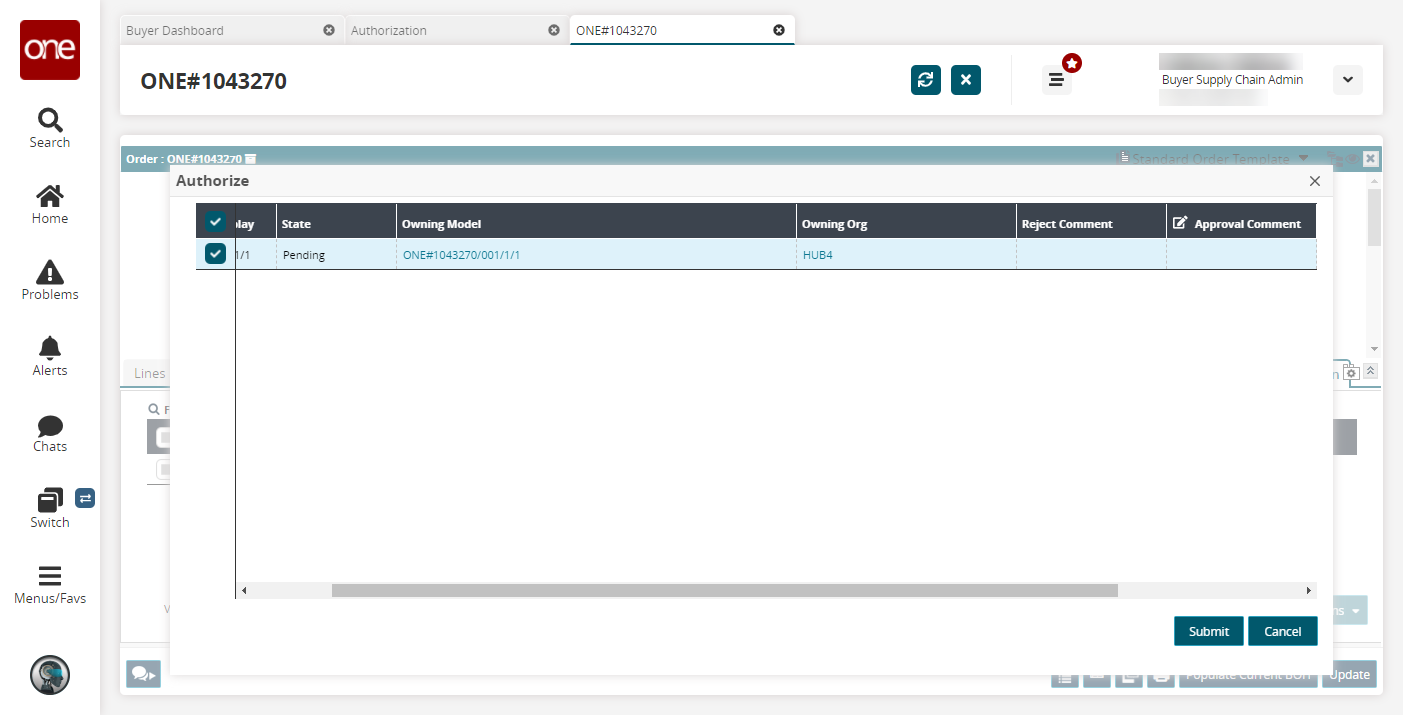Click the ONE logo icon

coord(50,50)
